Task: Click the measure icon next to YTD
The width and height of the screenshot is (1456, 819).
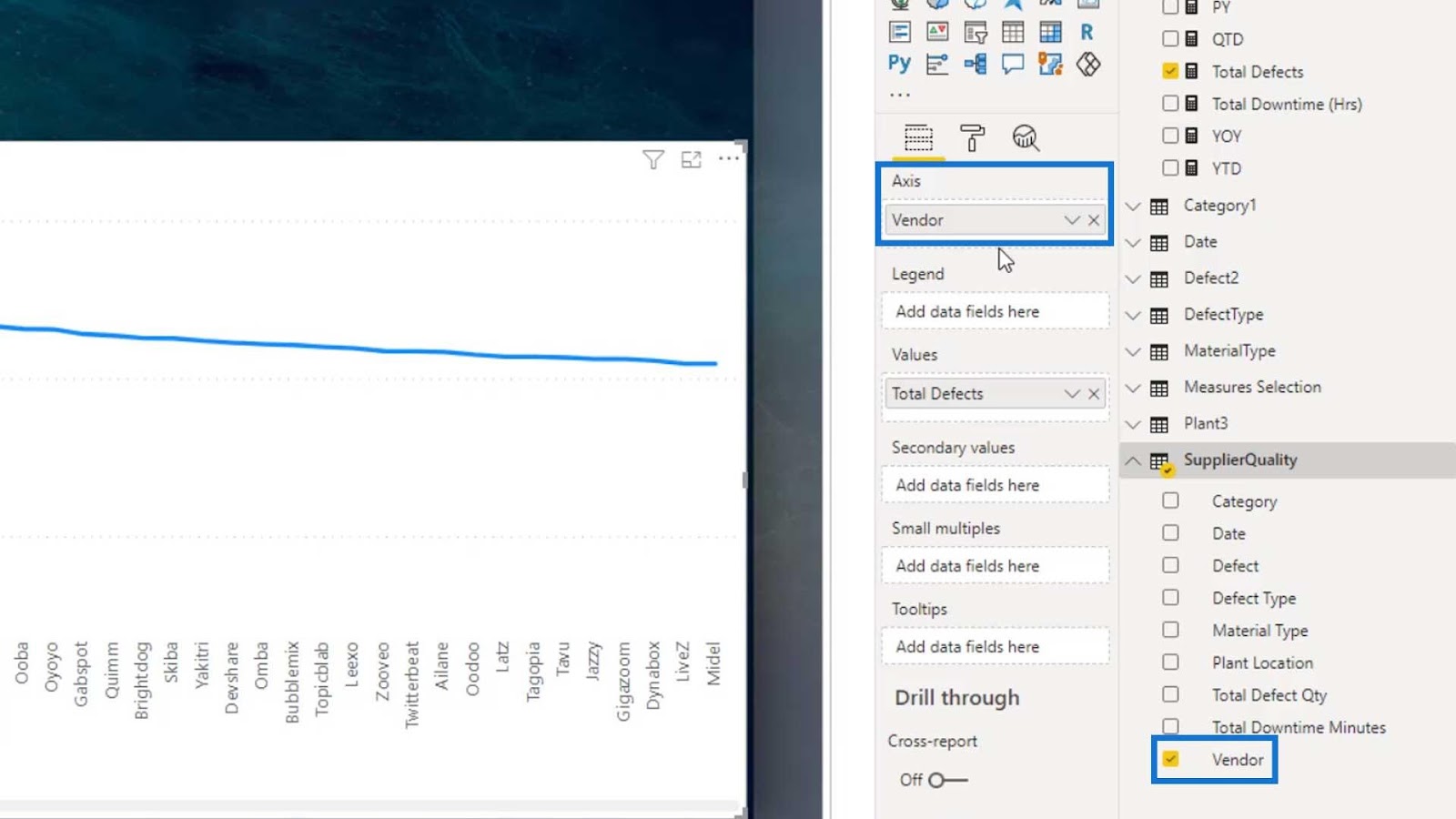Action: tap(1191, 168)
